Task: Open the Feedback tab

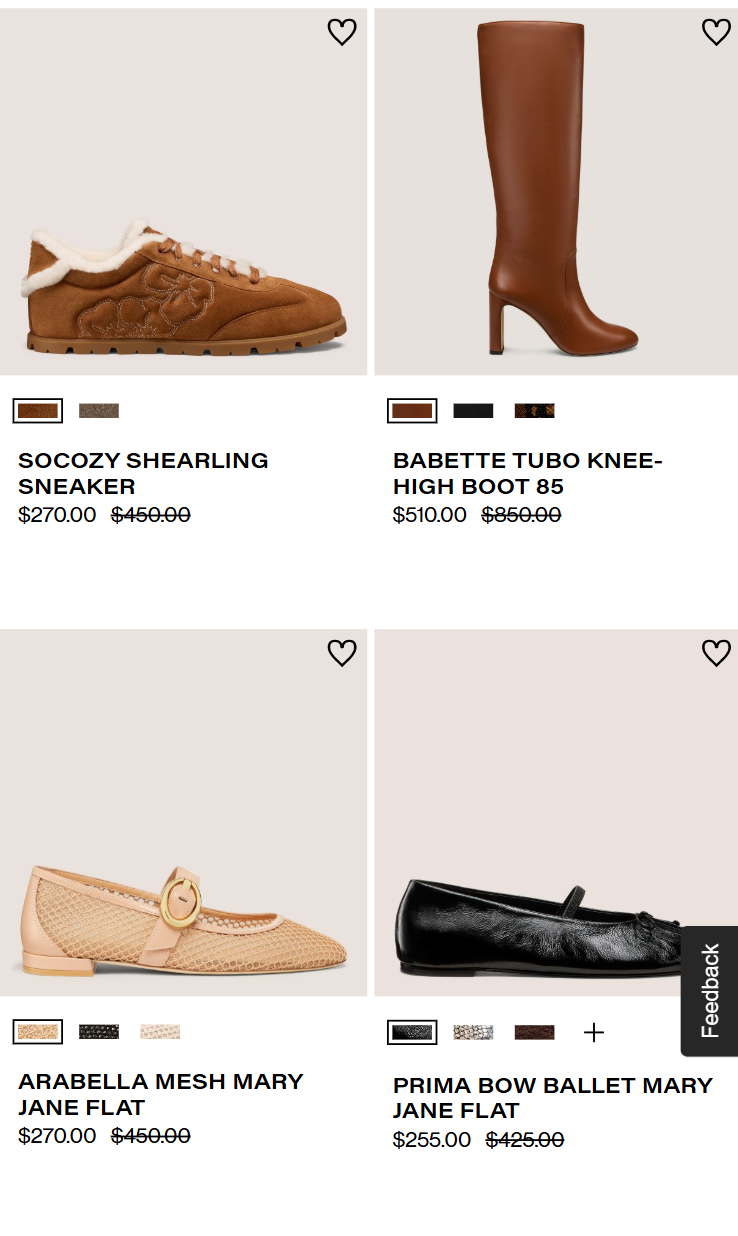Action: point(710,991)
